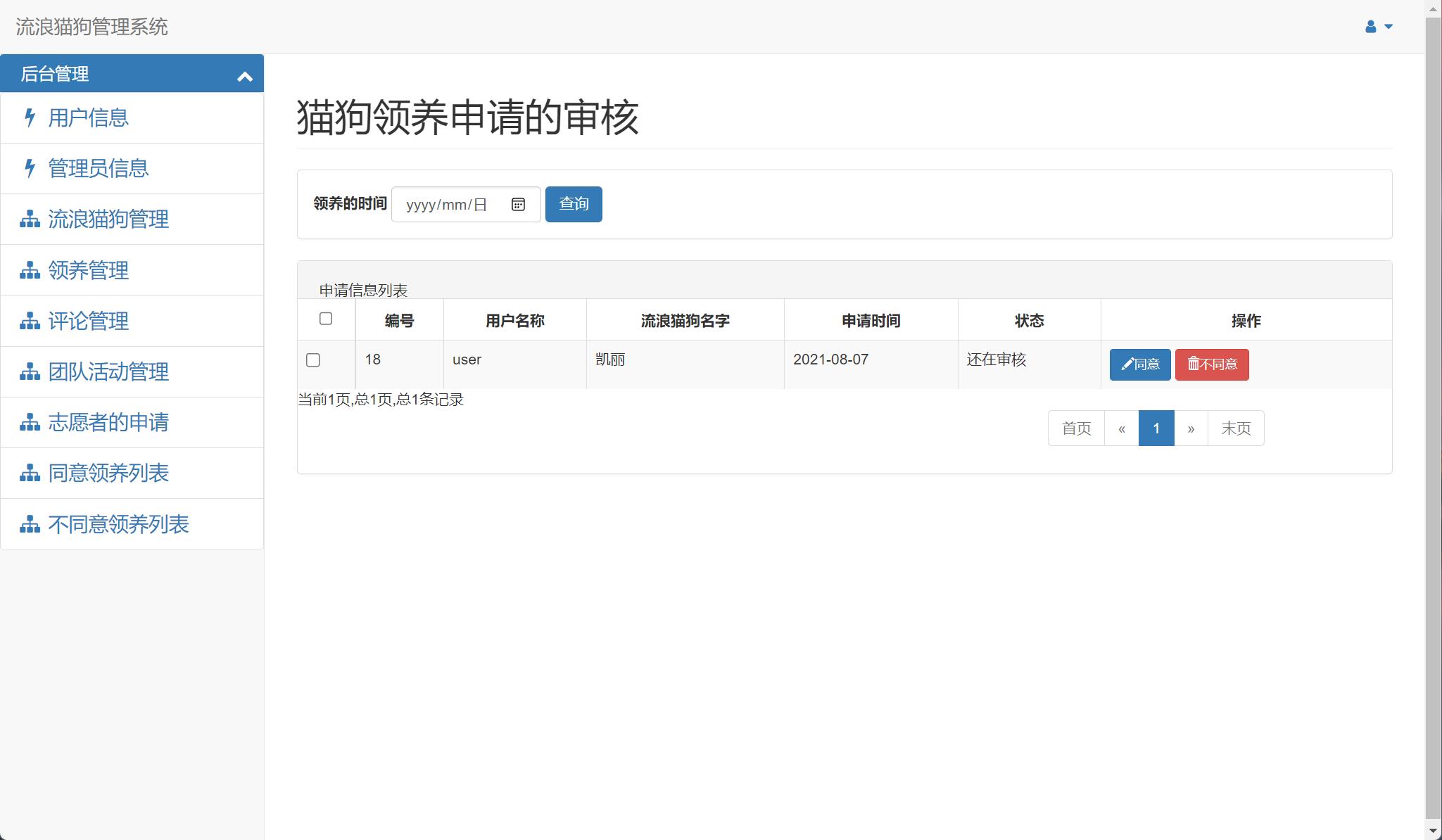Check the checkbox for record number 18
Image resolution: width=1442 pixels, height=840 pixels.
[x=315, y=359]
